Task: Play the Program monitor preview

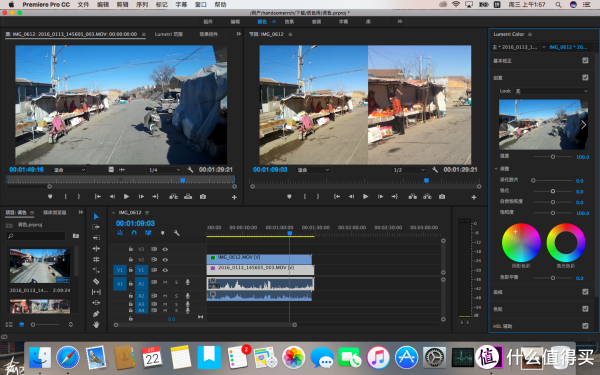Action: [x=365, y=197]
